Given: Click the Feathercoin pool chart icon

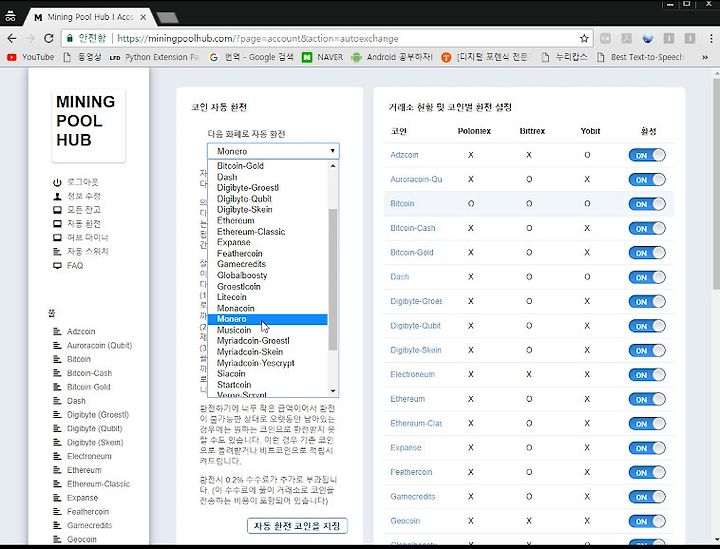Looking at the screenshot, I should pos(57,511).
